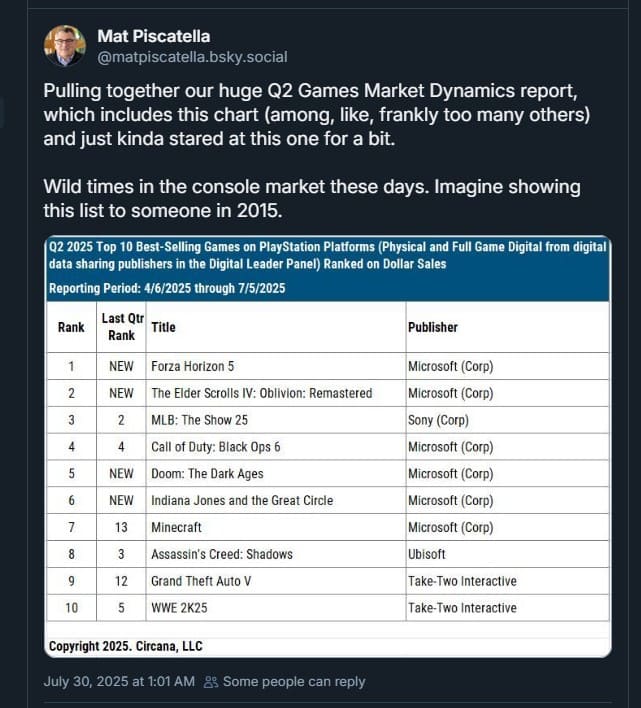Image resolution: width=641 pixels, height=708 pixels.
Task: Click the MLB: The Show 25 entry
Action: coord(200,420)
